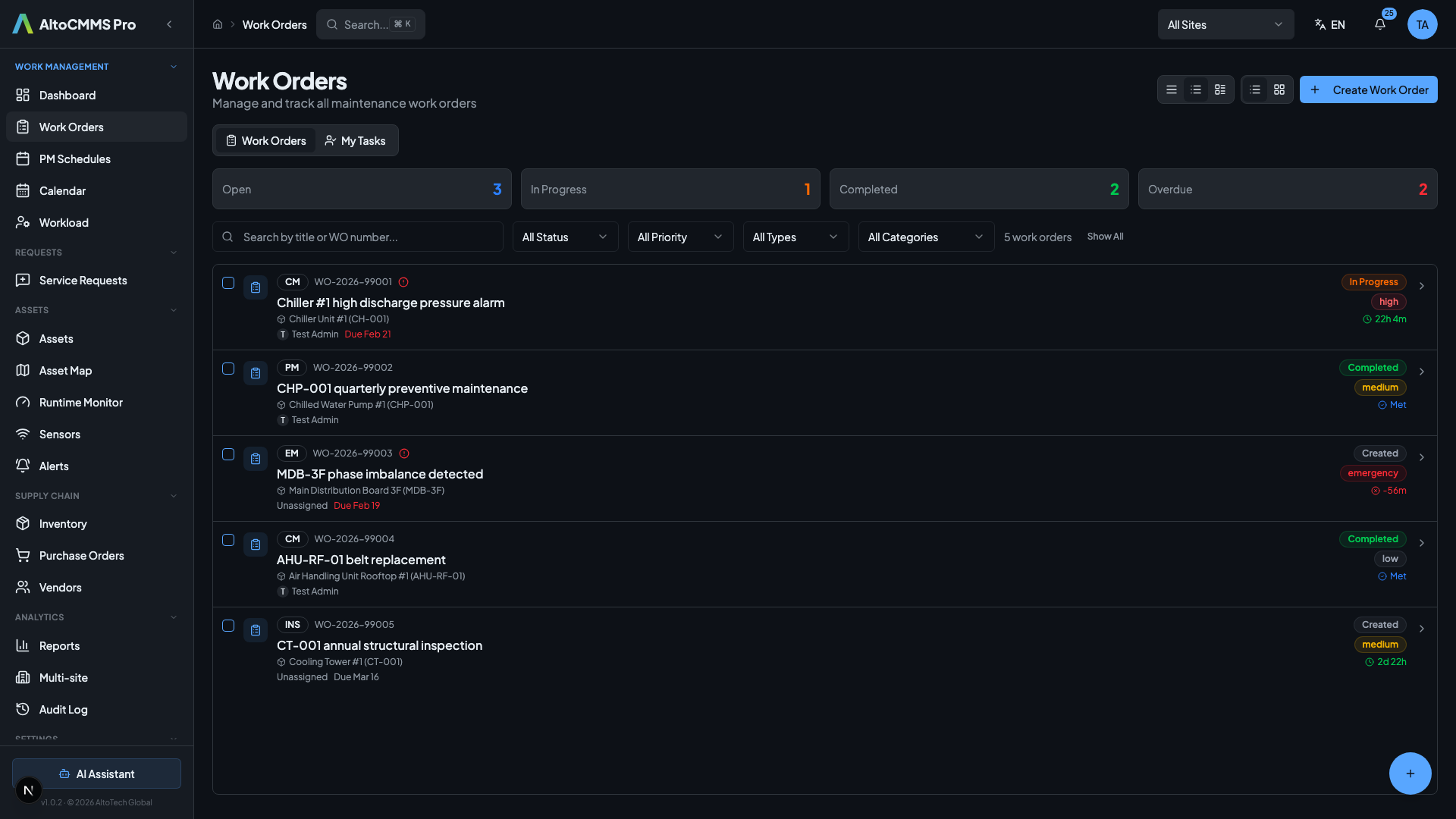Click the language translate icon
The image size is (1456, 819).
pos(1320,24)
